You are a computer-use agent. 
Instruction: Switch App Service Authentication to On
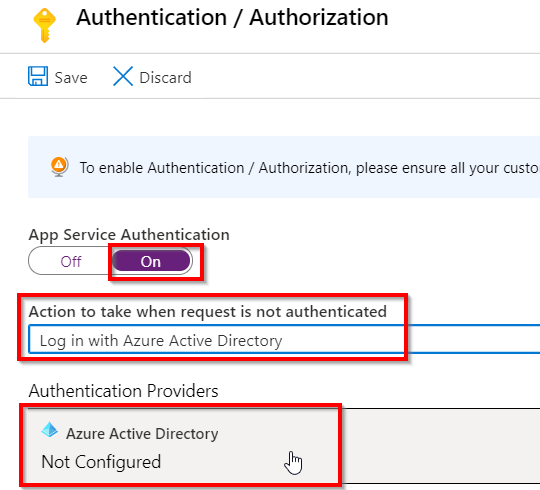pos(151,261)
